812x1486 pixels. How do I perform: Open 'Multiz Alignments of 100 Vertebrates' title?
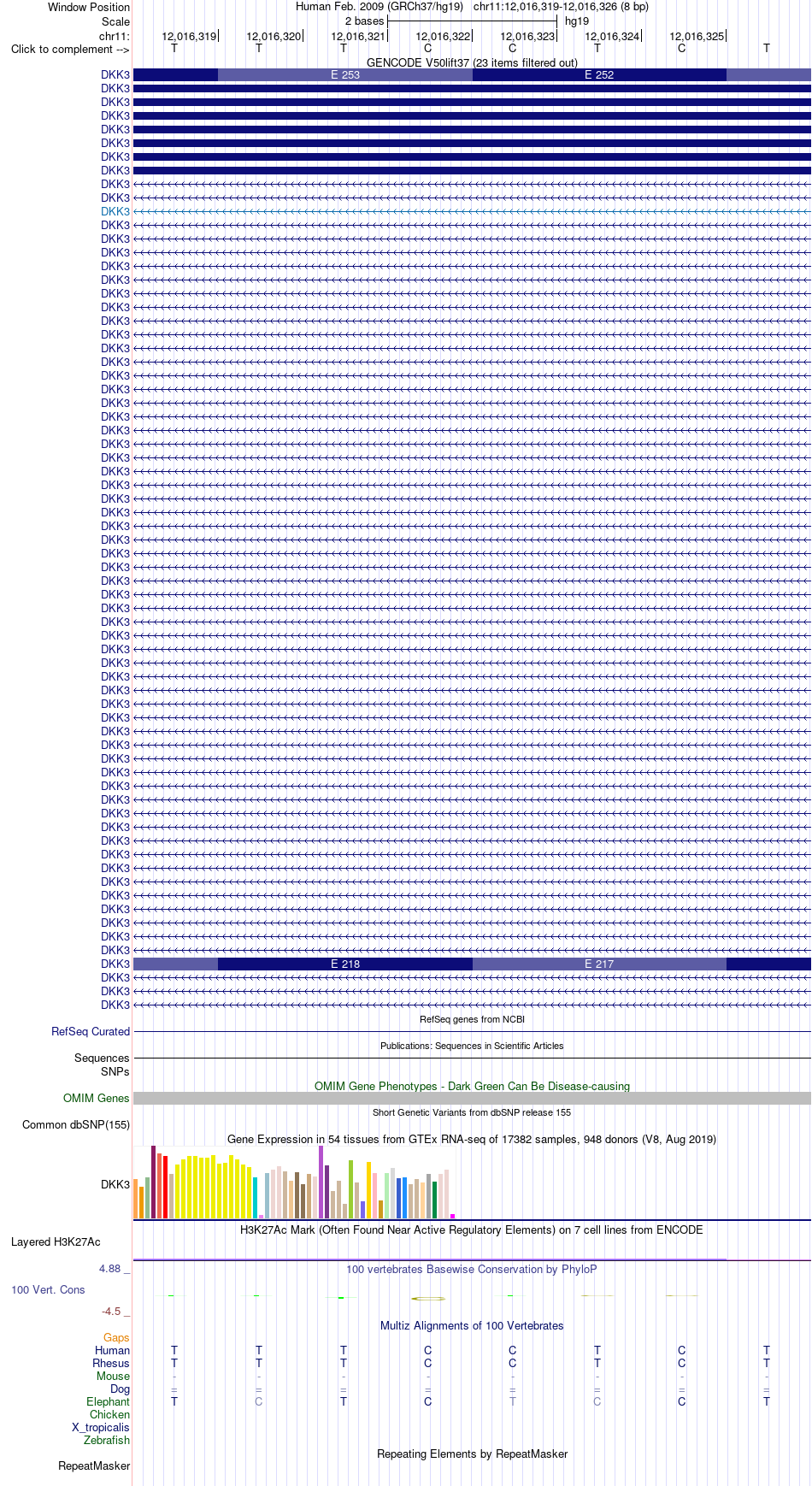point(472,1325)
